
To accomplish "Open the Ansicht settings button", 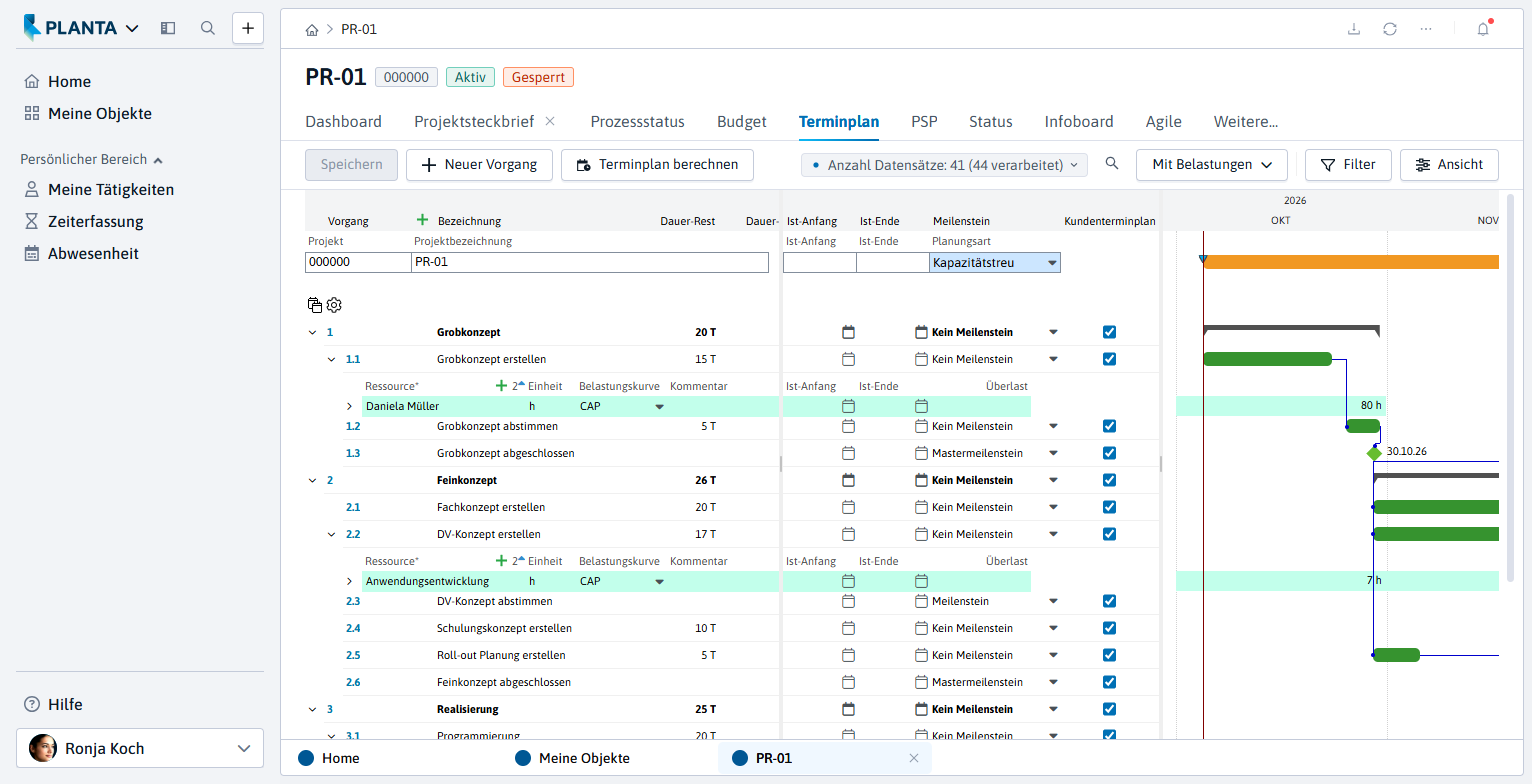I will coord(1449,164).
